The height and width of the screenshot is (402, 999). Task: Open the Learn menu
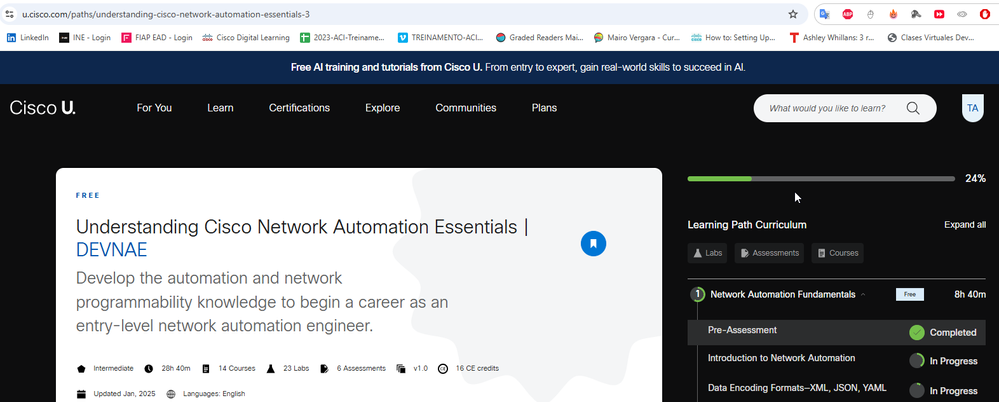click(x=220, y=108)
